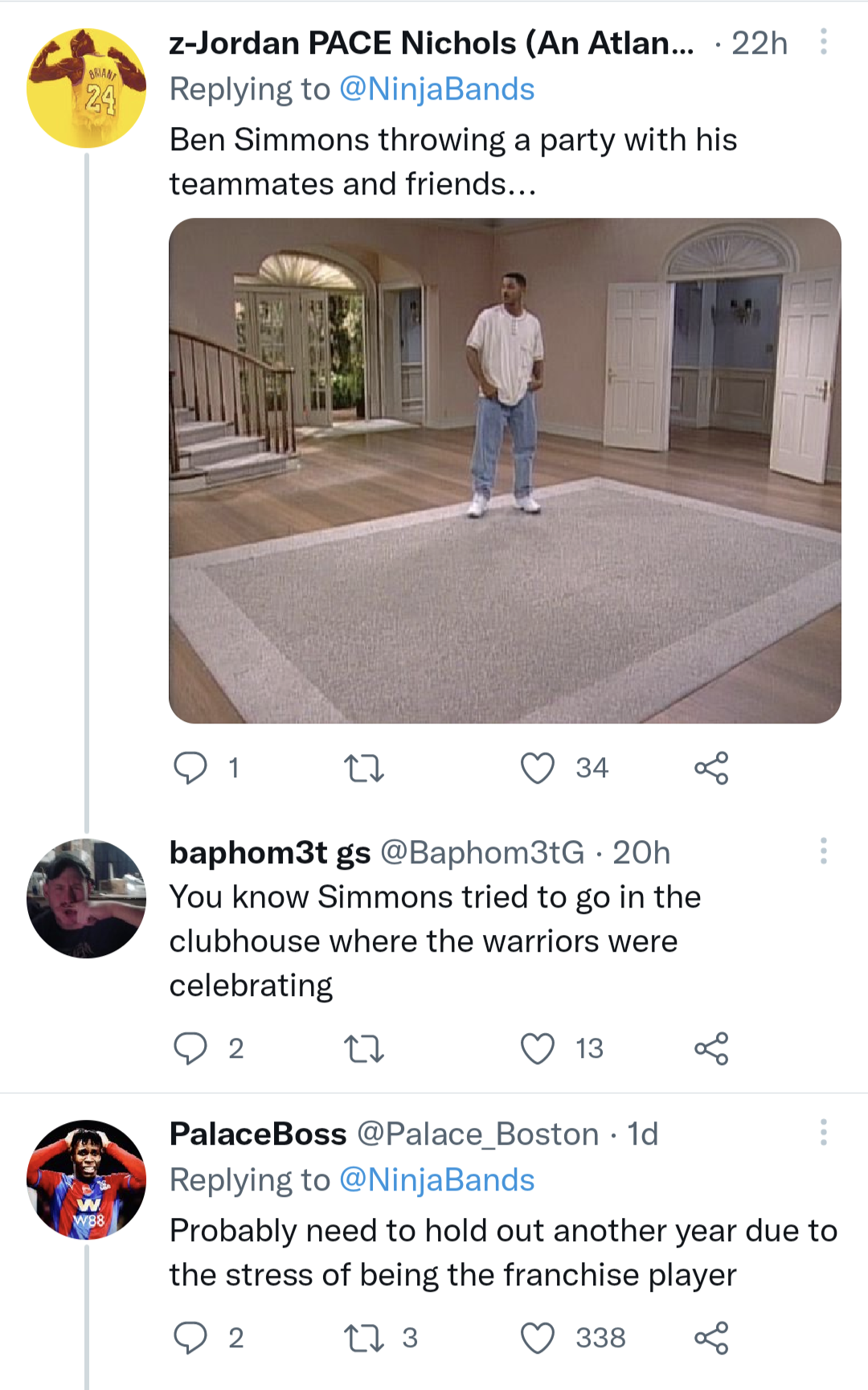This screenshot has width=868, height=1390.
Task: Reply to Jordan PACE Nichols' tweet
Action: point(190,768)
